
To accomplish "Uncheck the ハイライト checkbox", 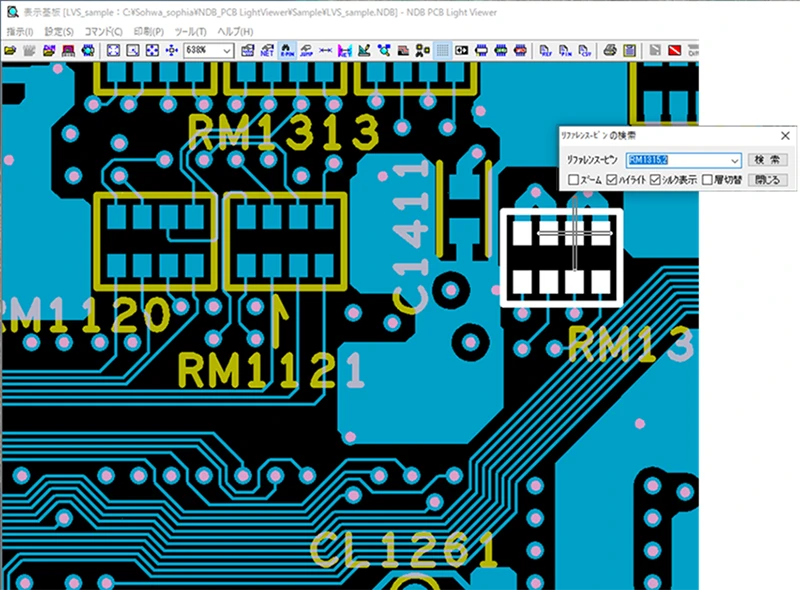I will [612, 180].
